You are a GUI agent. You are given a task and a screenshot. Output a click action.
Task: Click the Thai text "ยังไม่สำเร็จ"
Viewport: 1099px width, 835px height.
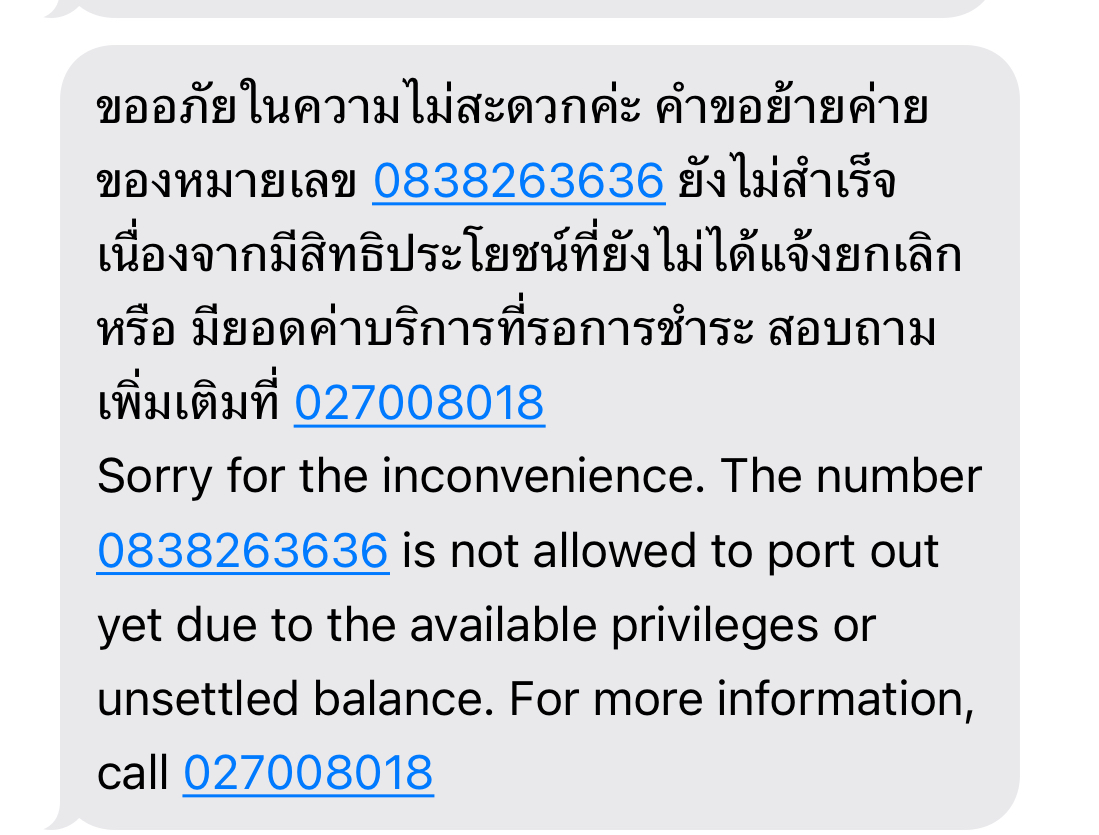(788, 182)
